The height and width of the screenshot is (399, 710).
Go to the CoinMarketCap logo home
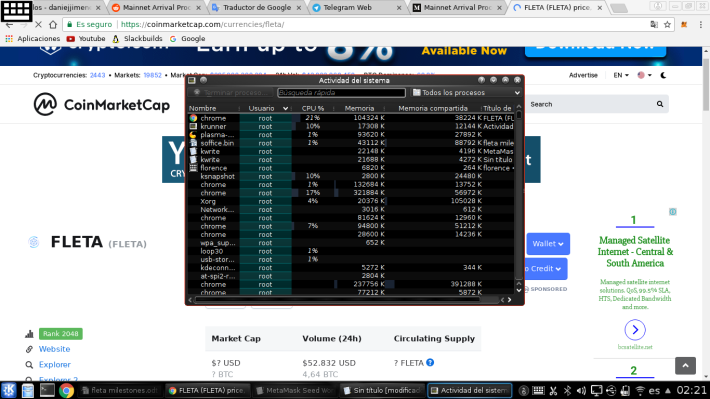click(x=102, y=105)
